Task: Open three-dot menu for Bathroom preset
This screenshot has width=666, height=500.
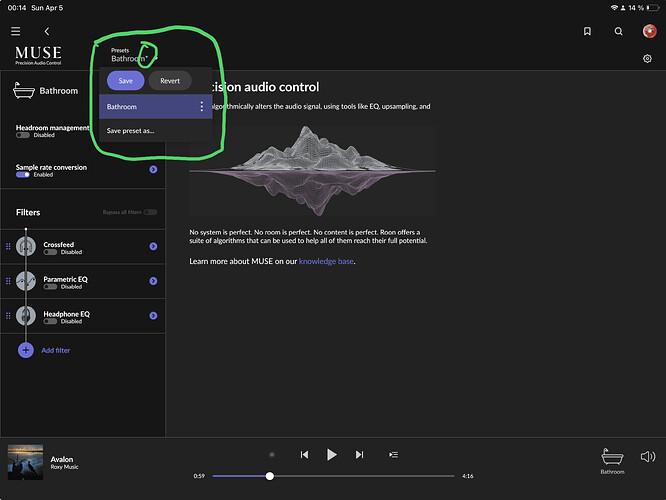Action: (x=201, y=106)
